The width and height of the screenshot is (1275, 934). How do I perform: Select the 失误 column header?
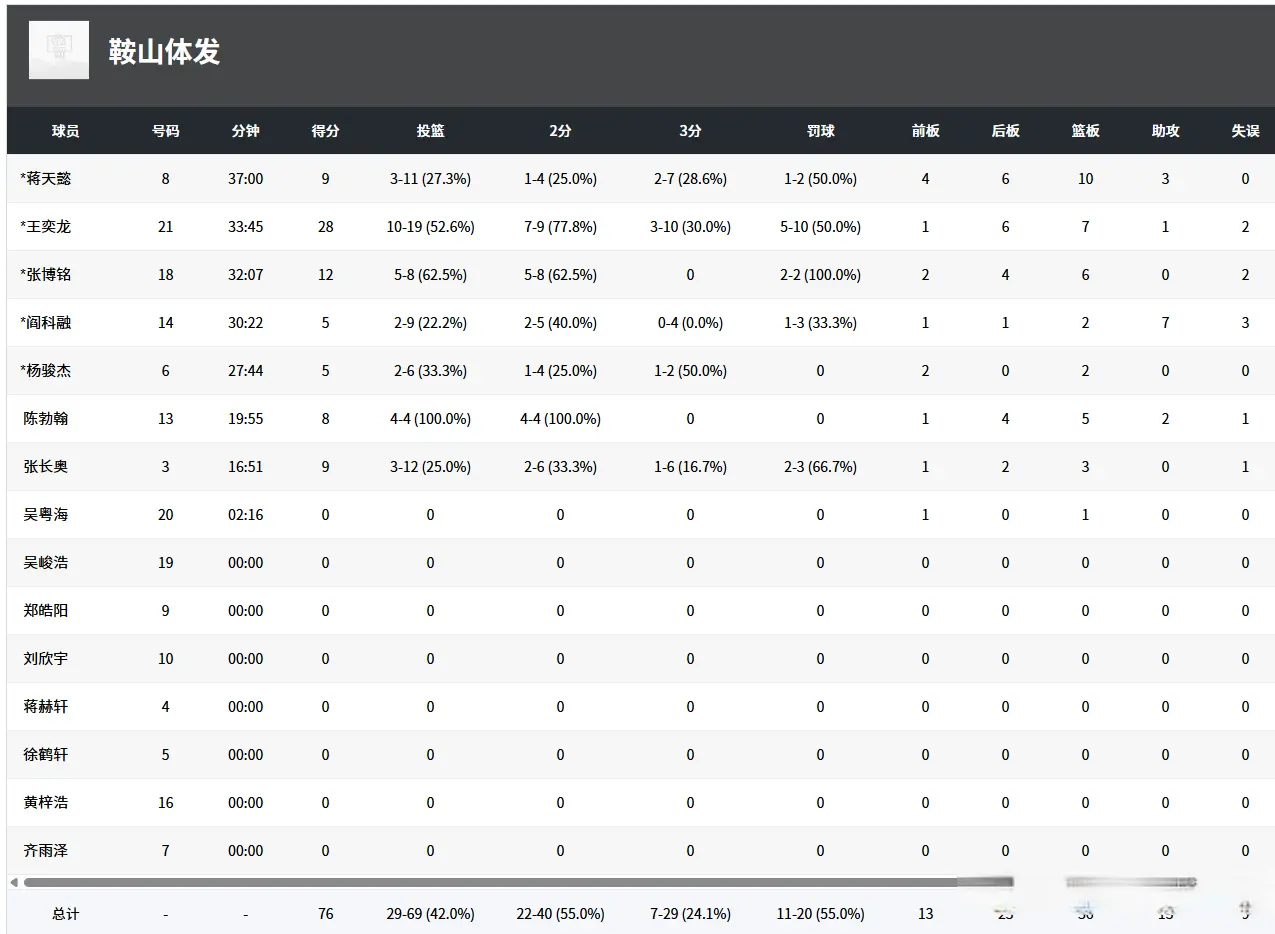[1245, 131]
